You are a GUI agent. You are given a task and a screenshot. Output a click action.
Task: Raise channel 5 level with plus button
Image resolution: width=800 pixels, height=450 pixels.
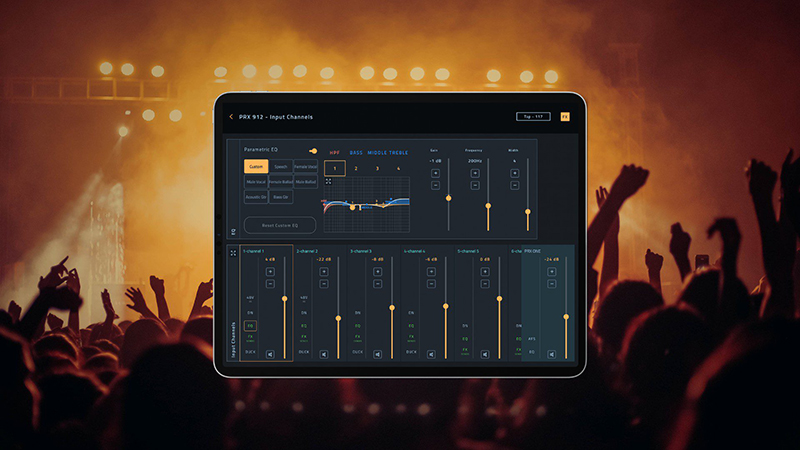[485, 272]
